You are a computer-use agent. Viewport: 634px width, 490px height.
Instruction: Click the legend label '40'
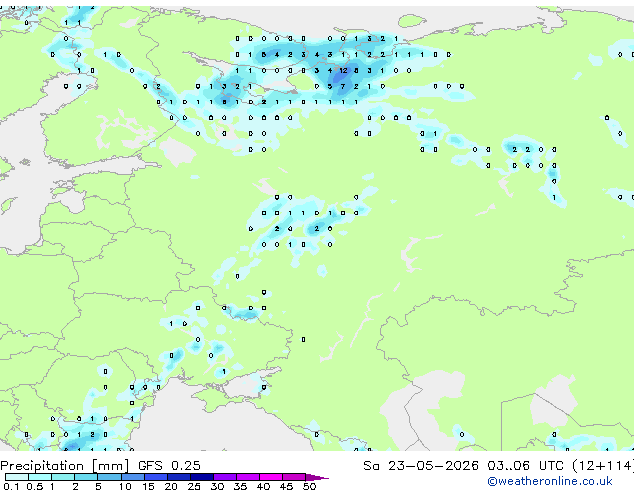(263, 486)
